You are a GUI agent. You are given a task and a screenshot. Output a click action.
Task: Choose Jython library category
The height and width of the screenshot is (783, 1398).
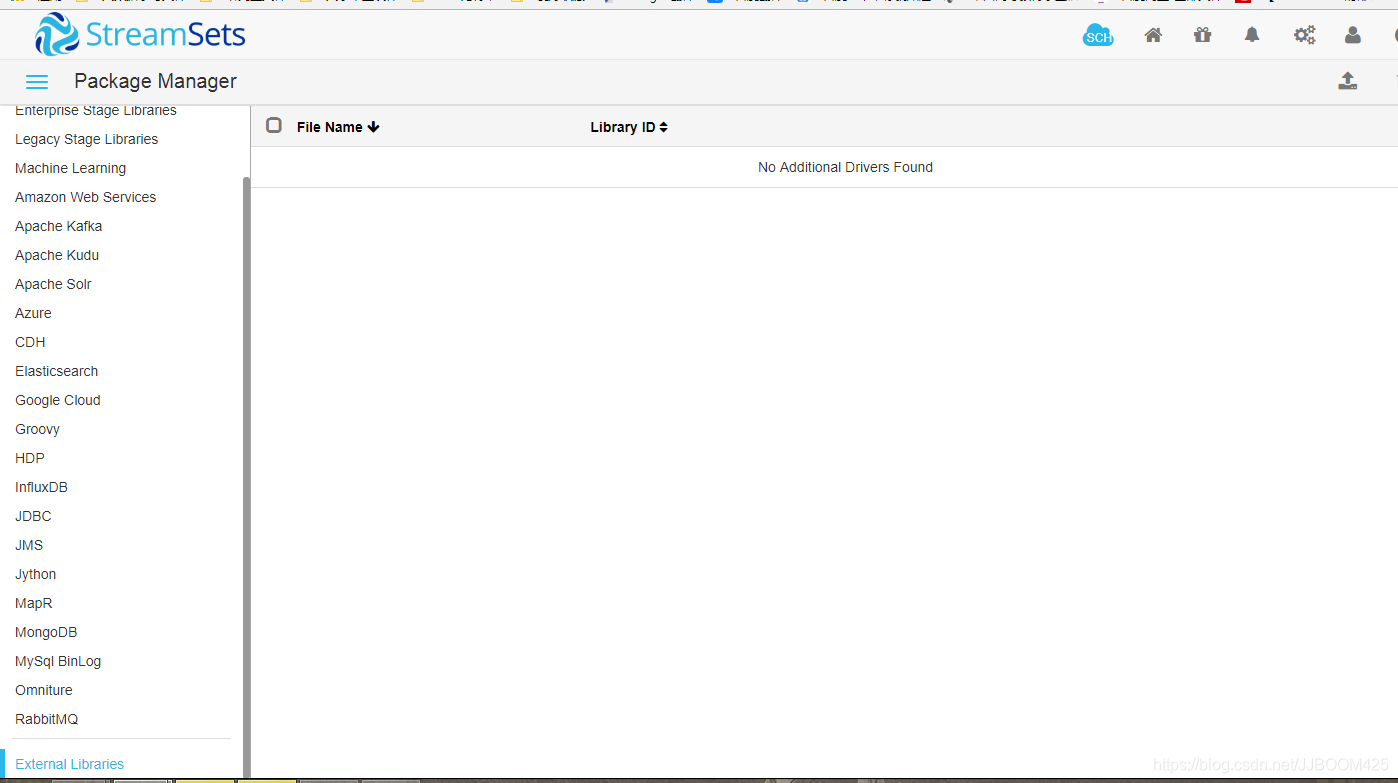(35, 574)
